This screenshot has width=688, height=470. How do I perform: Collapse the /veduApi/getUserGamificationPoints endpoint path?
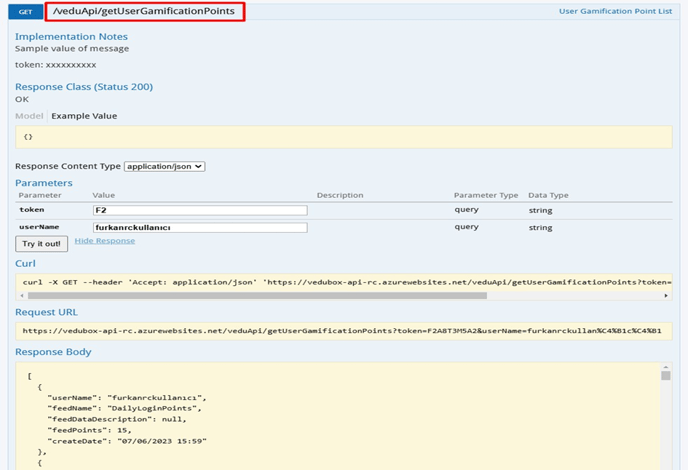[145, 12]
